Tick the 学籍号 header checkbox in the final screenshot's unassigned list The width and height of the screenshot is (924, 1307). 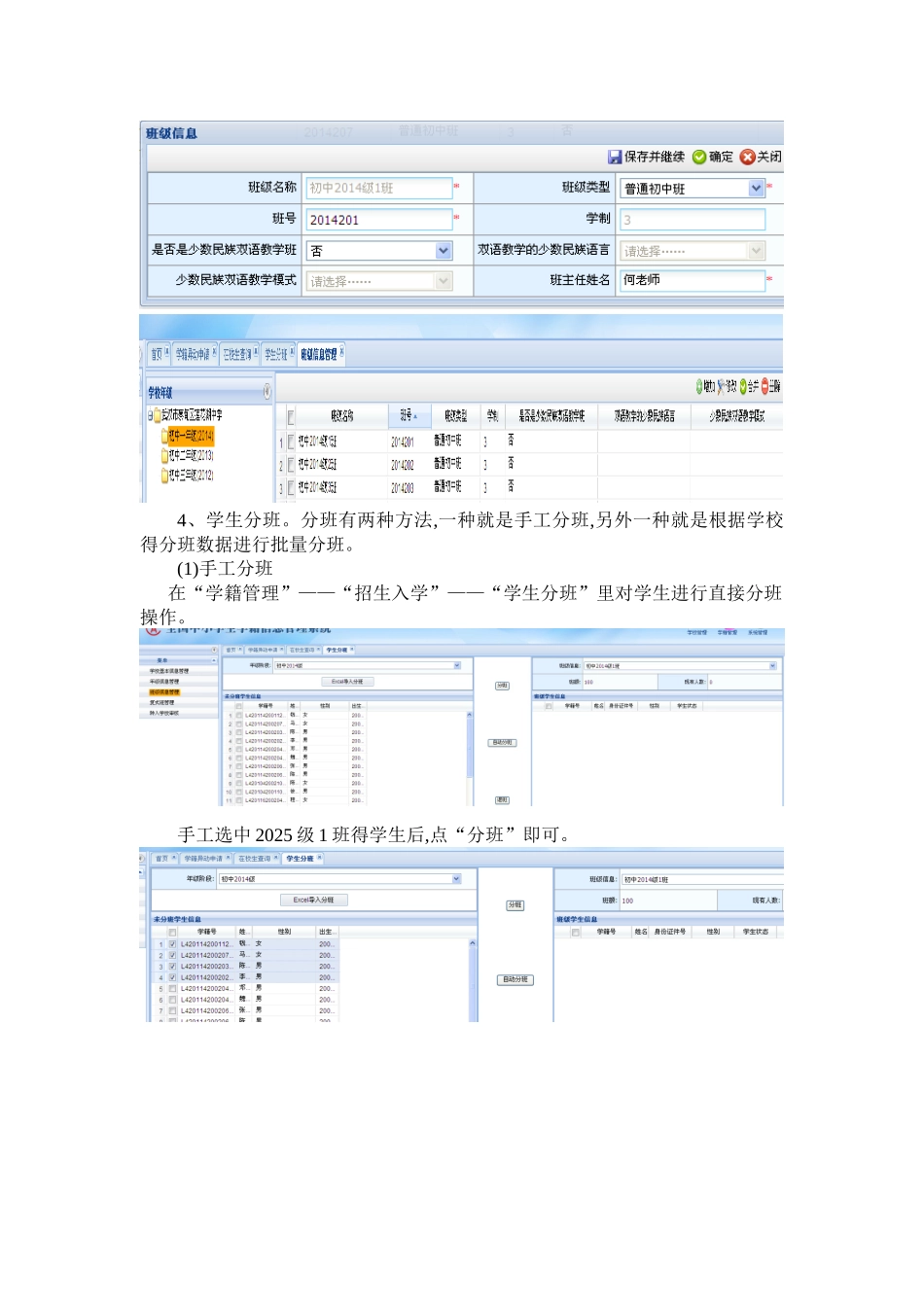172,932
